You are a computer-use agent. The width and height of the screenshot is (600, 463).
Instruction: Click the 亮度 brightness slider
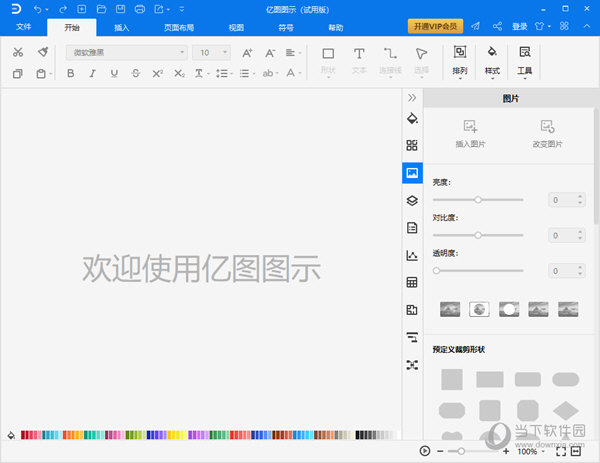click(478, 200)
